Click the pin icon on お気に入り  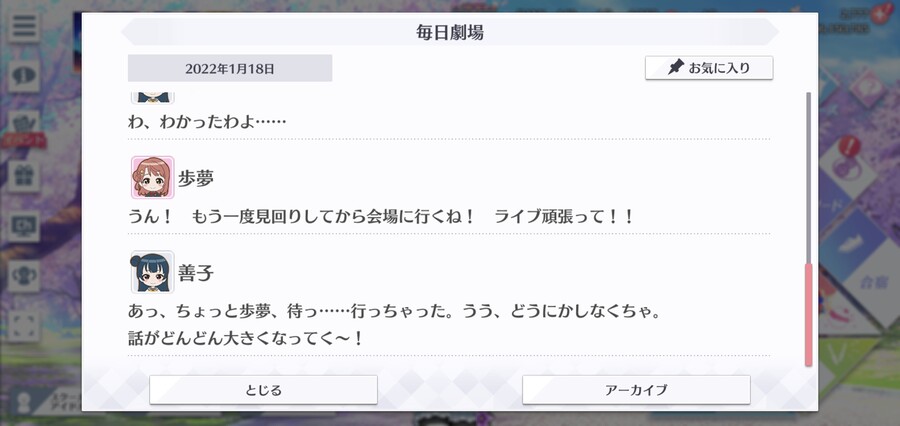pos(676,68)
